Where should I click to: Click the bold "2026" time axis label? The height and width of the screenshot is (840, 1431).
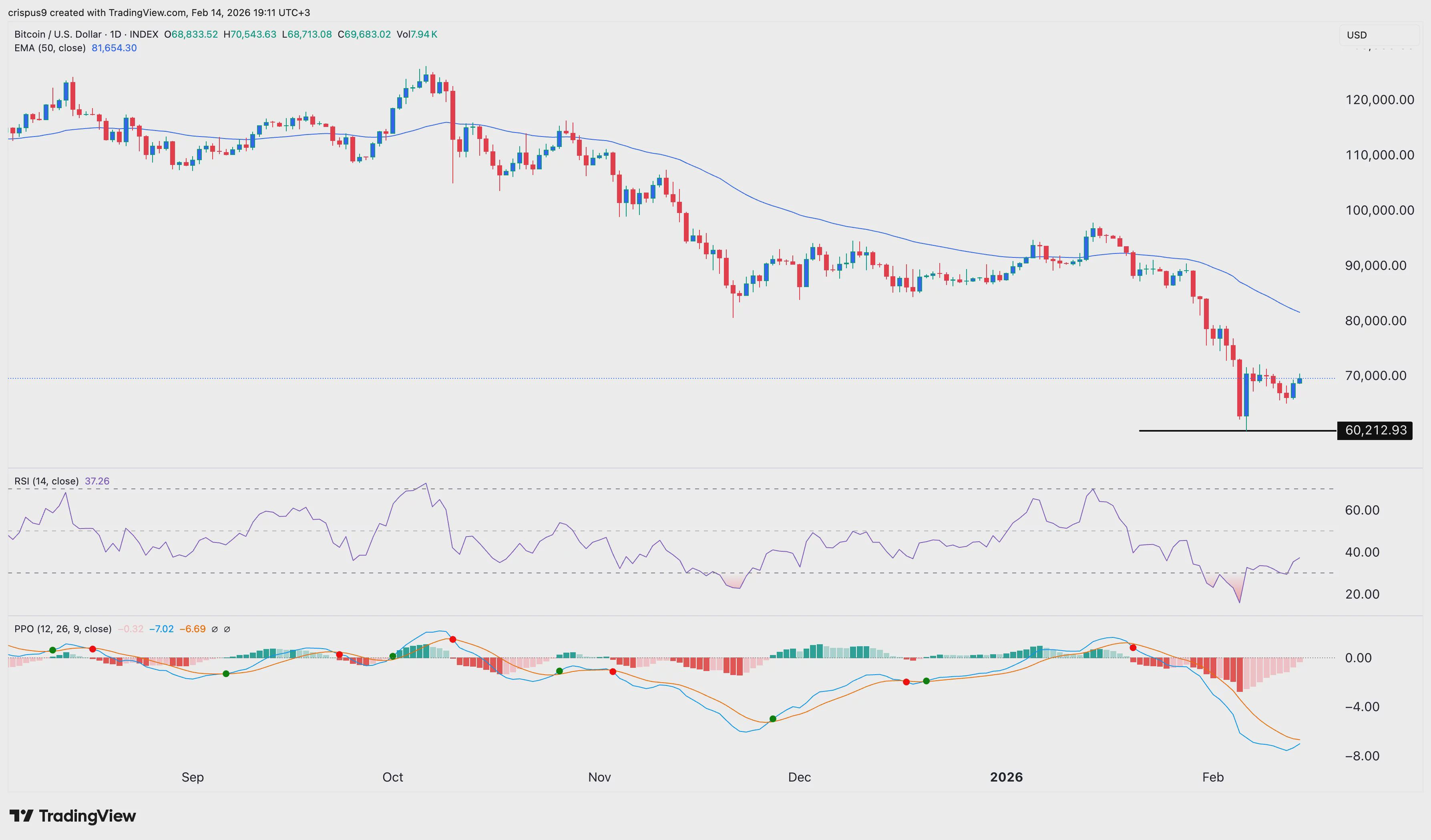coord(1007,778)
